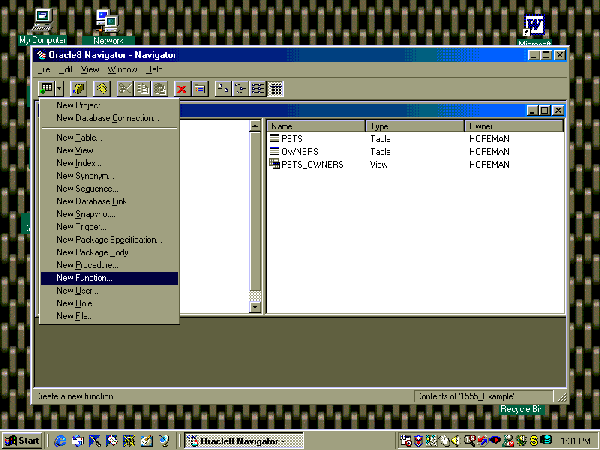Choose New Sequence from the menu
Screen dimensions: 600x450
click(x=109, y=189)
